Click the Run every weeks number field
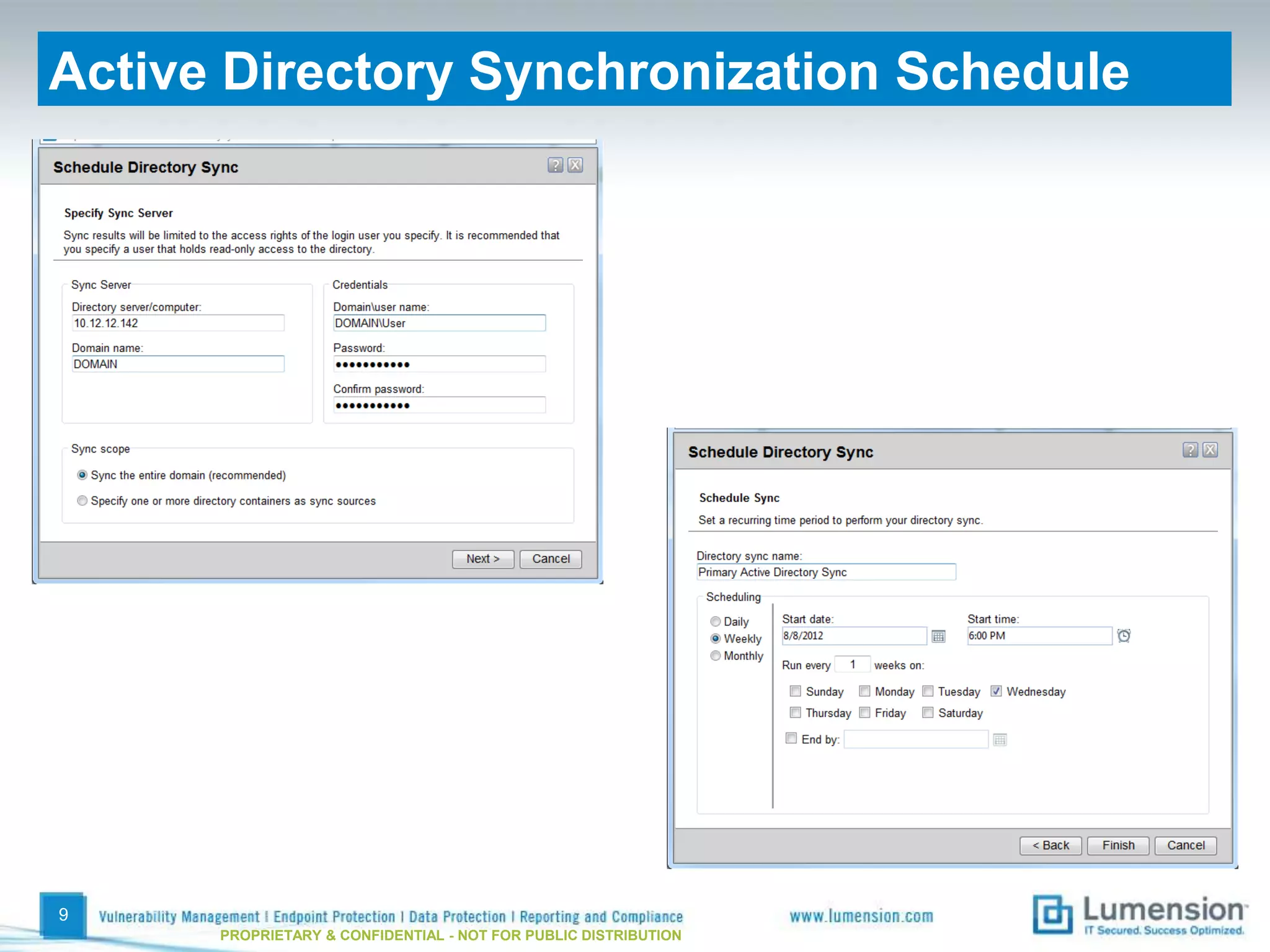 853,664
